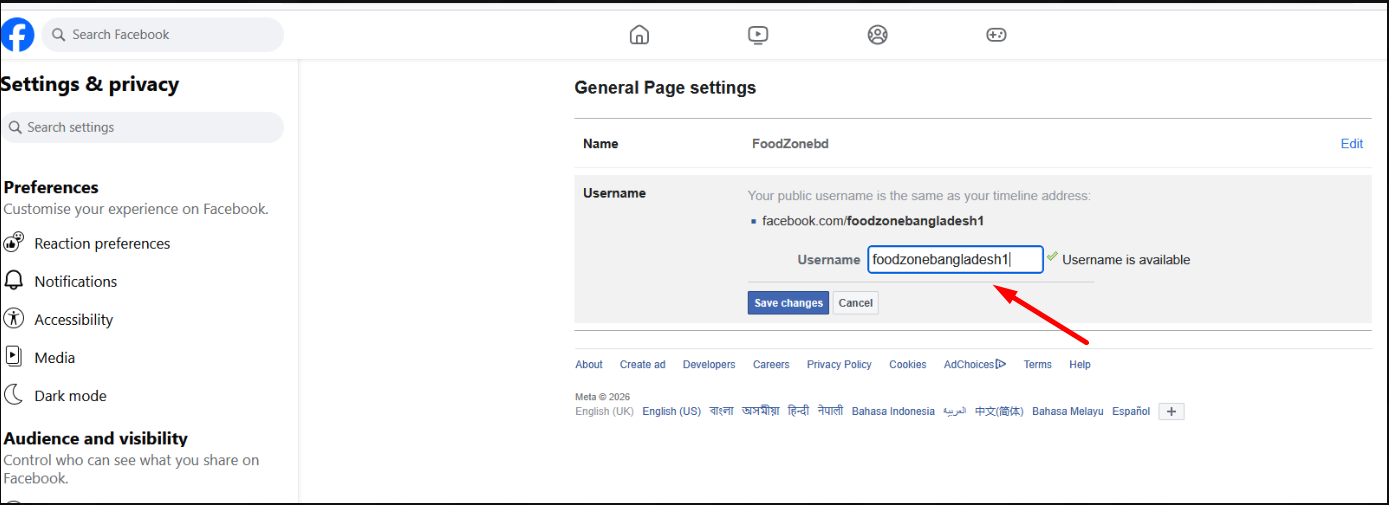Cancel the username edit
Screen dimensions: 1389x505
click(855, 303)
